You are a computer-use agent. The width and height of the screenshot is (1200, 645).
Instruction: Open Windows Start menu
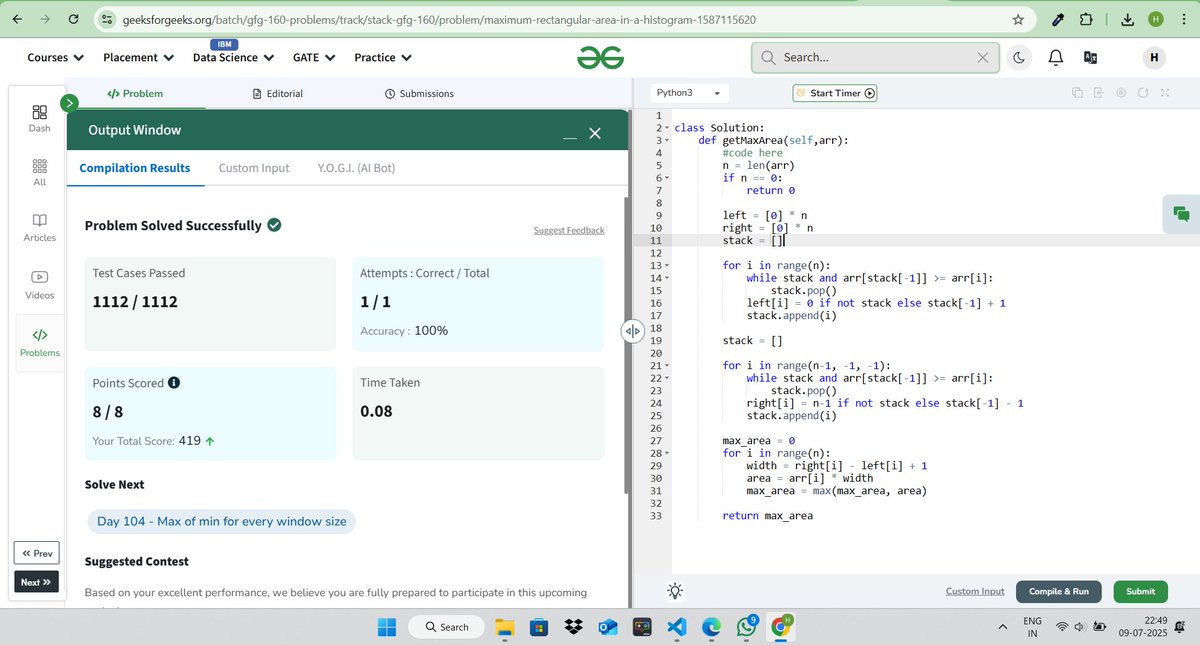pyautogui.click(x=386, y=627)
